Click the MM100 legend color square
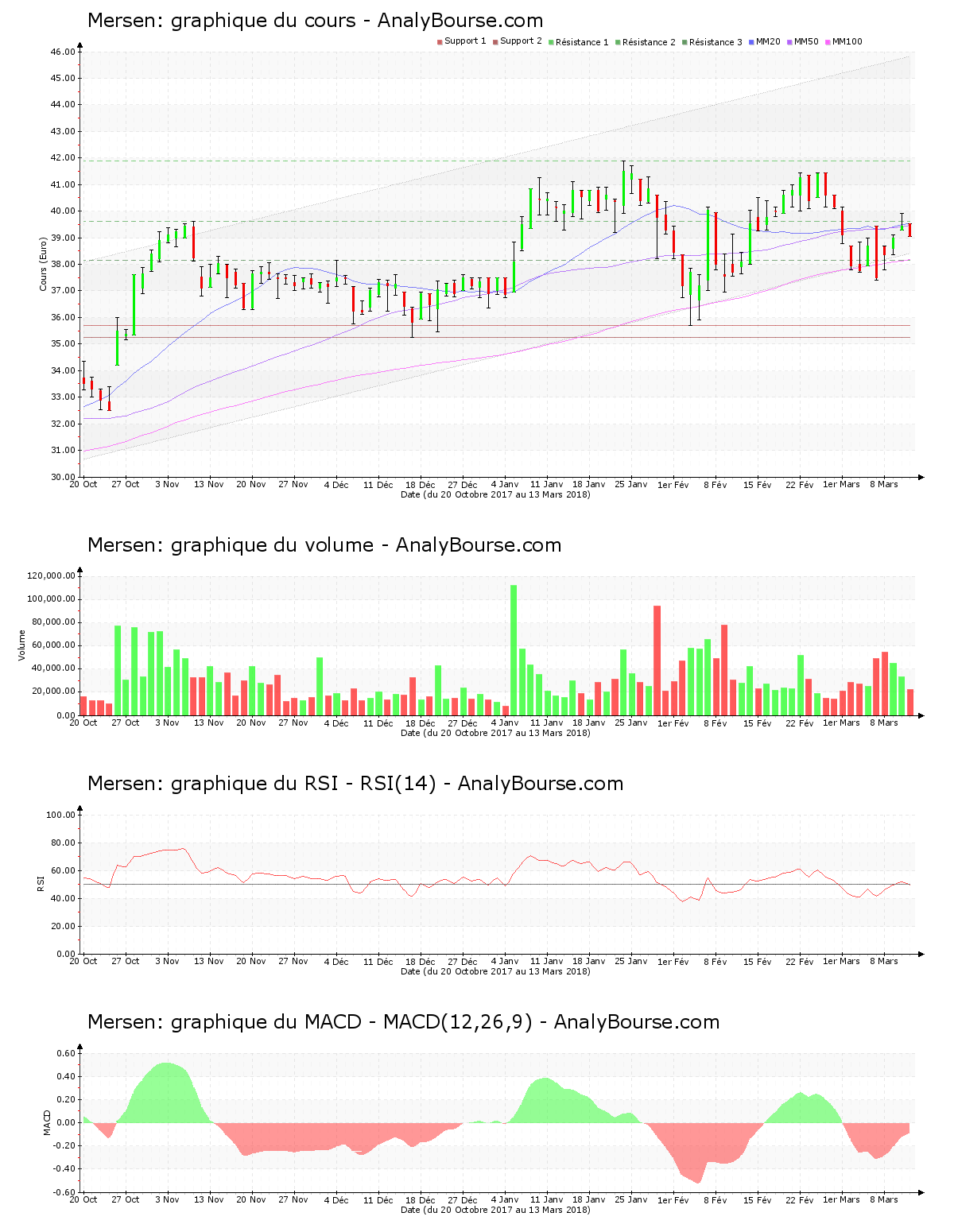The image size is (954, 1232). coord(828,42)
